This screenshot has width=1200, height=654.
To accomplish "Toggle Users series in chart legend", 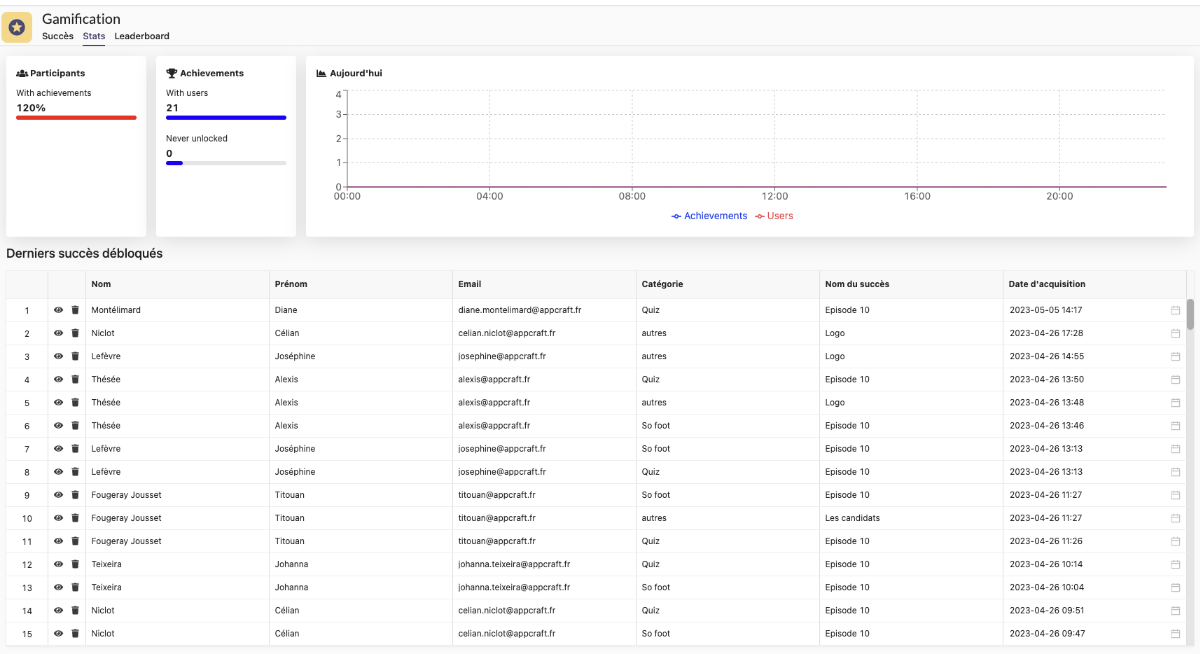I will (774, 216).
